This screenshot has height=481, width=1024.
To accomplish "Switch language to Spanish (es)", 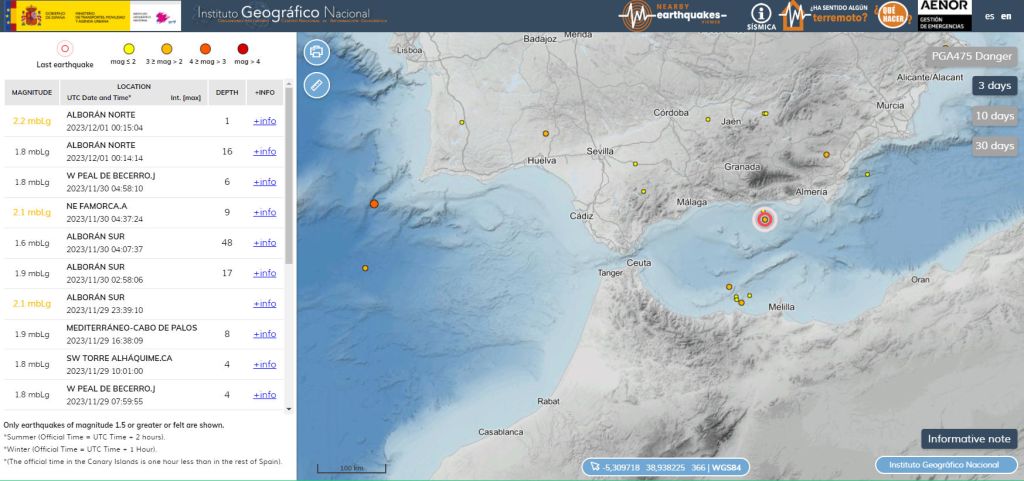I will point(990,16).
